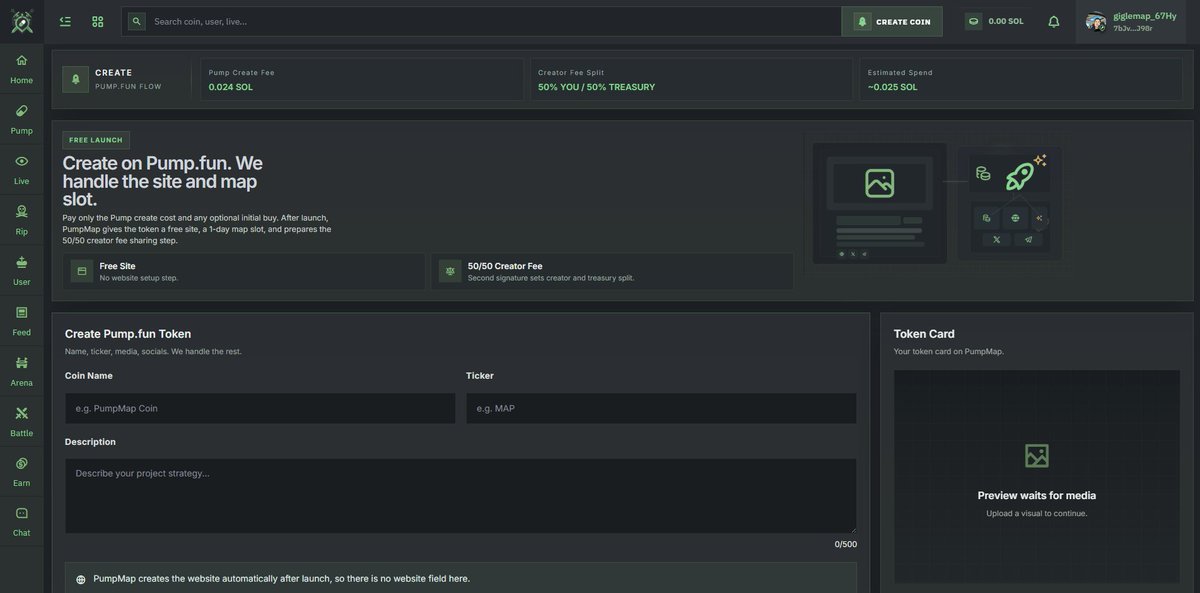
Task: Open the grid apps icon
Action: (98, 21)
